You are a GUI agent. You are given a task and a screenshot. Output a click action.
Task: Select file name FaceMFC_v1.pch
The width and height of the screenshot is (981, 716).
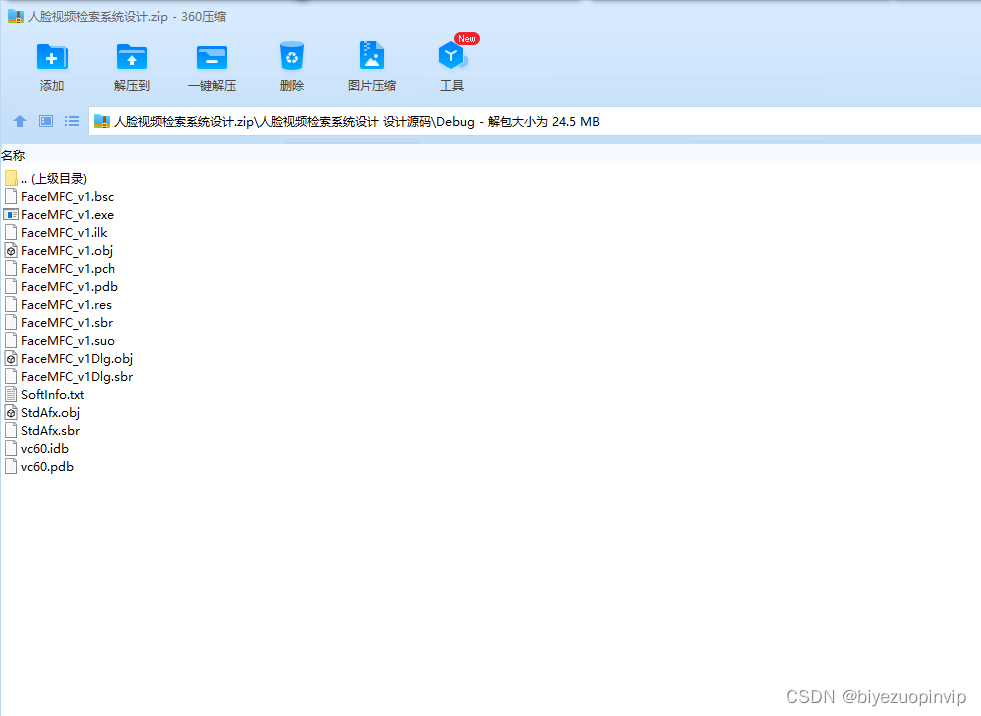tap(68, 269)
